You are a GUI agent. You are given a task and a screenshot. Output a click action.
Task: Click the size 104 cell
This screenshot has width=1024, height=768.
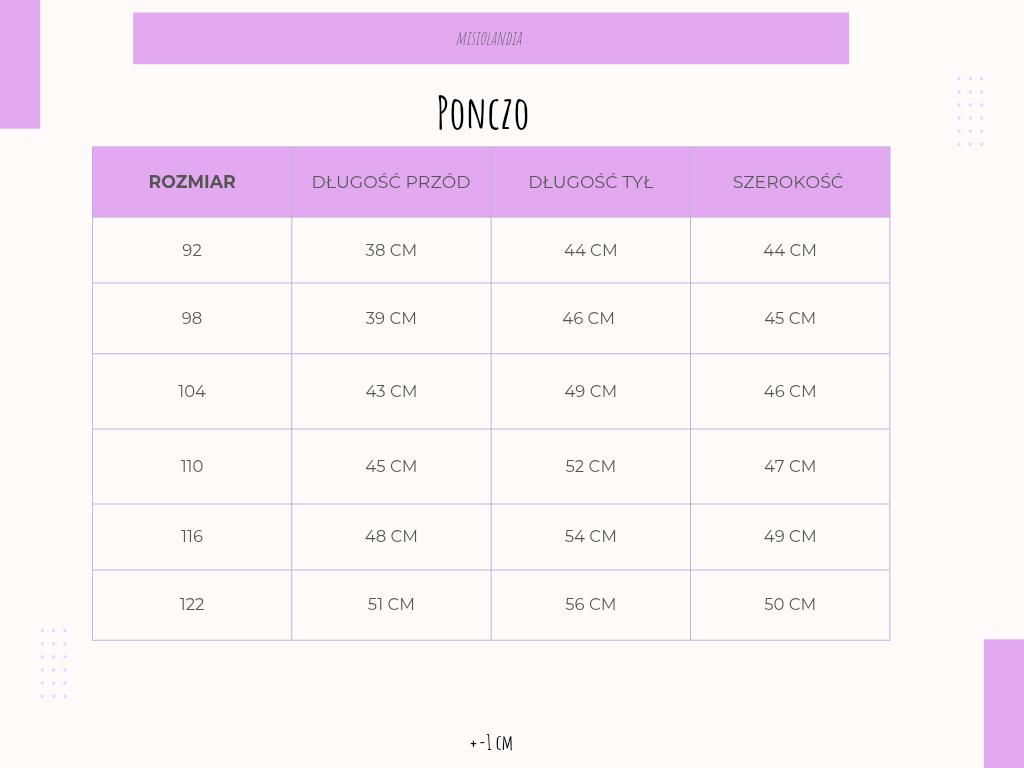point(192,391)
